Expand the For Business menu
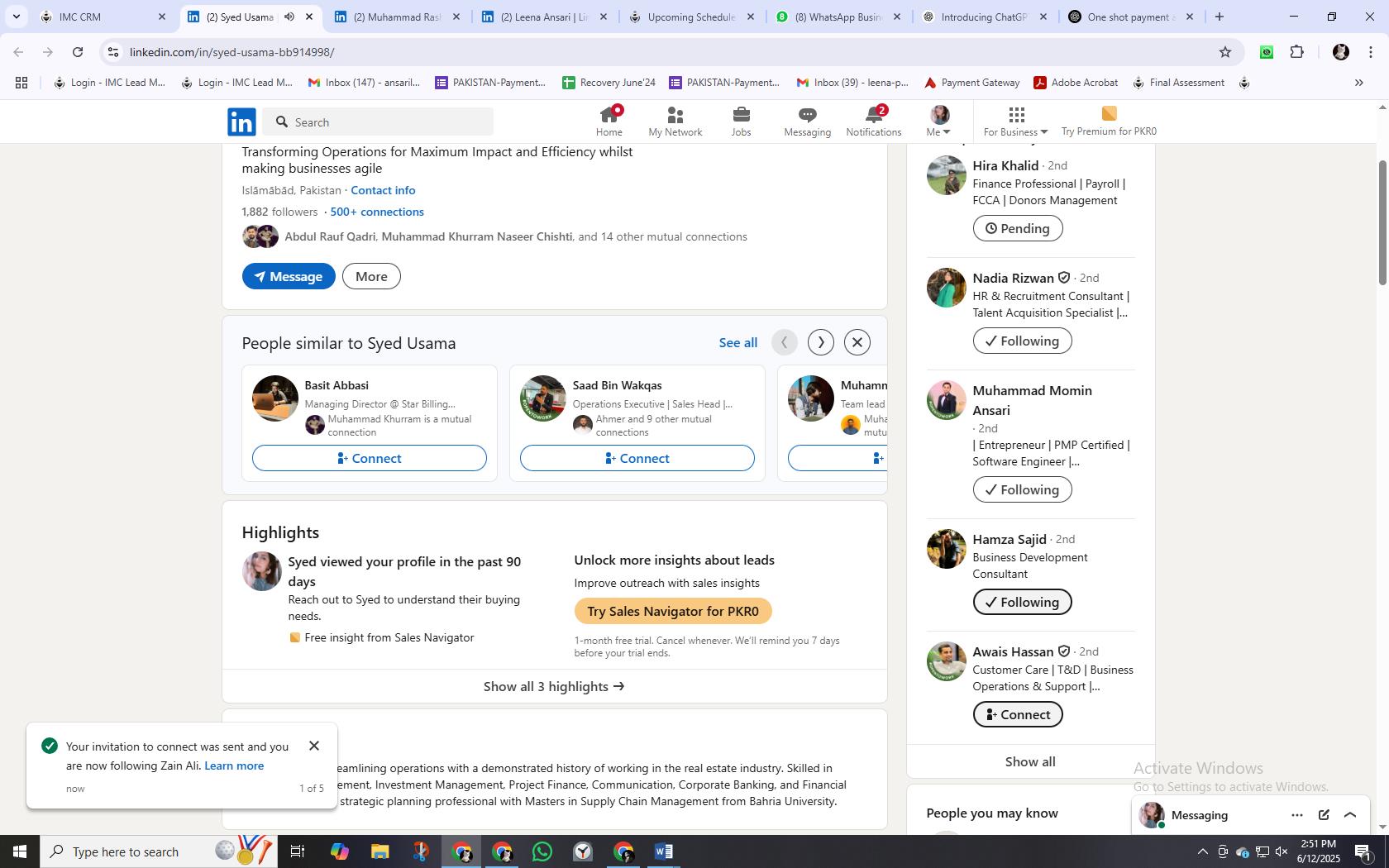This screenshot has height=868, width=1389. click(1015, 122)
